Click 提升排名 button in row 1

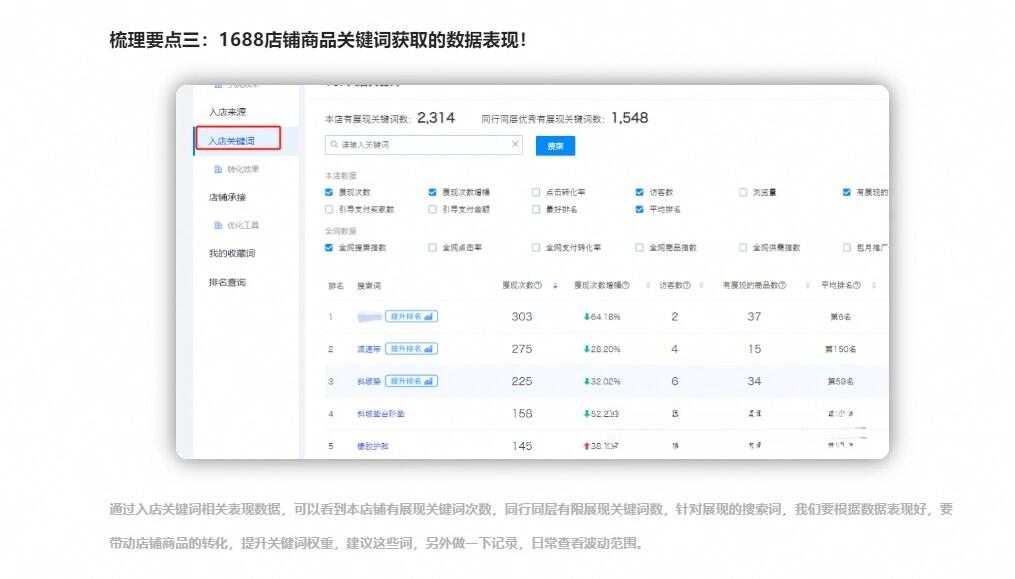coord(412,317)
